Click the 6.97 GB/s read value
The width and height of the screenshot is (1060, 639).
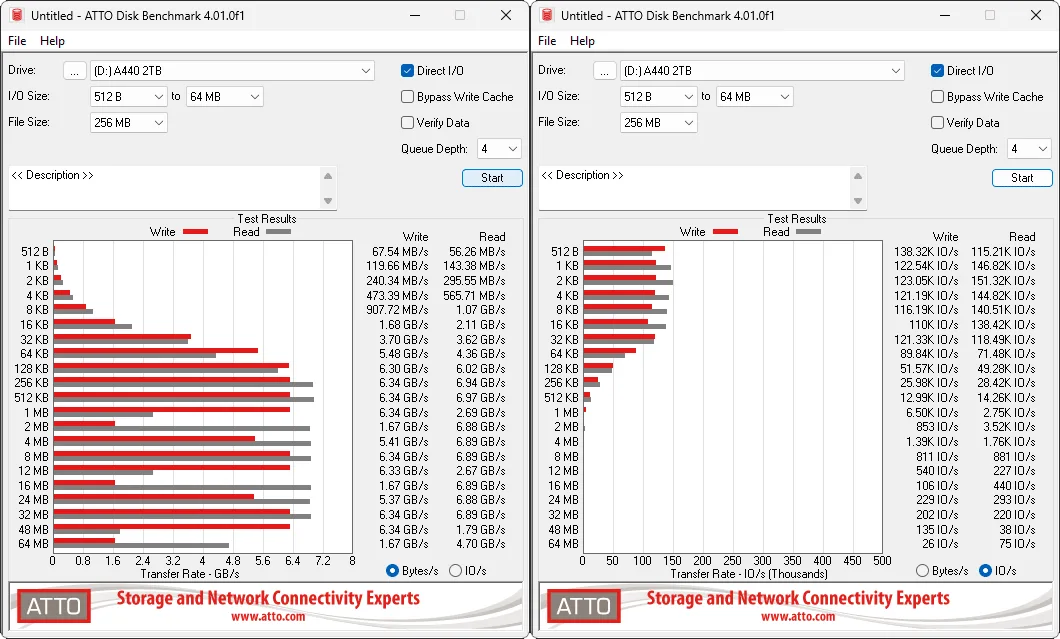coord(481,398)
